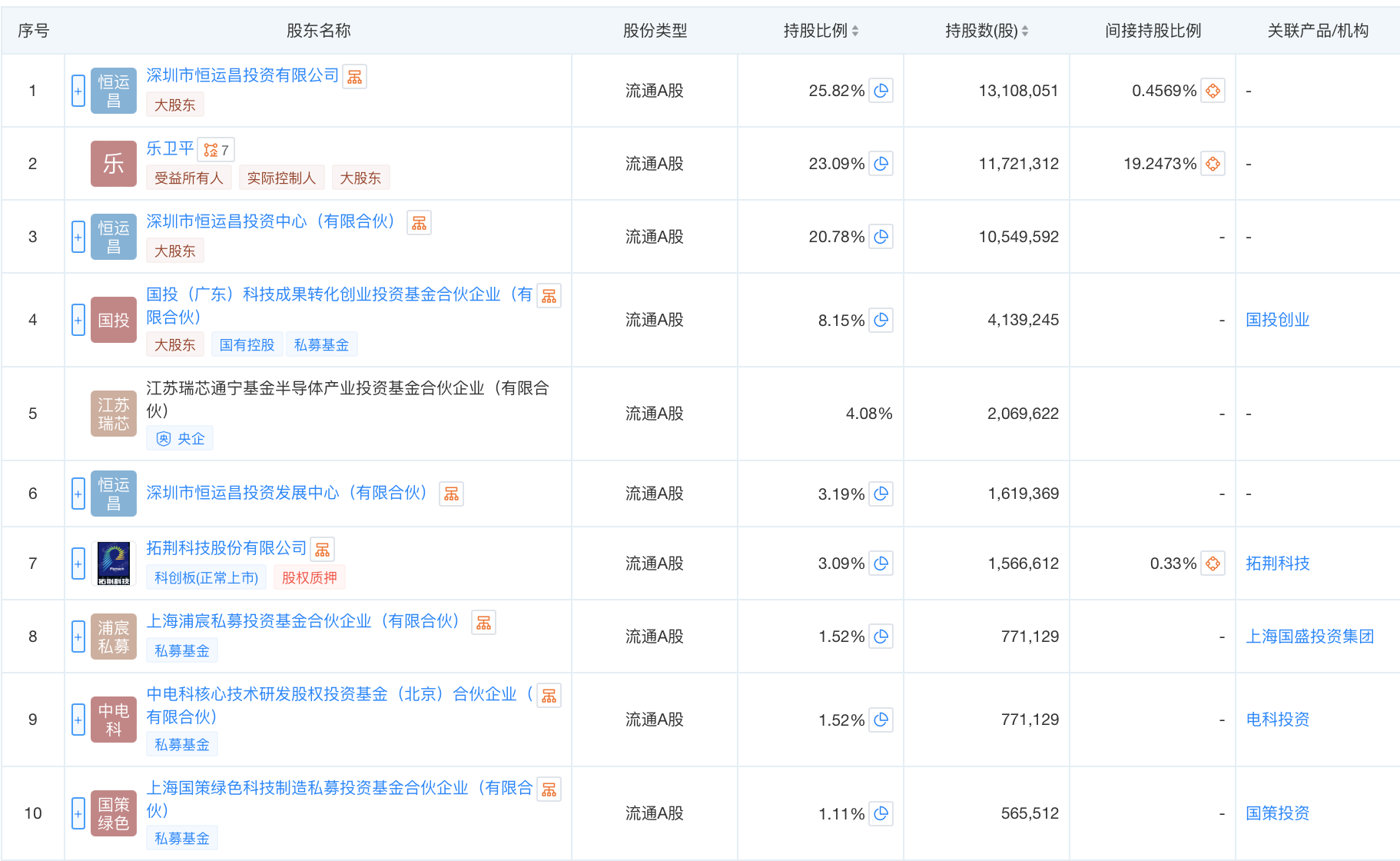Open the 国投创业 related institution link
This screenshot has height=861, width=1400.
[1277, 320]
